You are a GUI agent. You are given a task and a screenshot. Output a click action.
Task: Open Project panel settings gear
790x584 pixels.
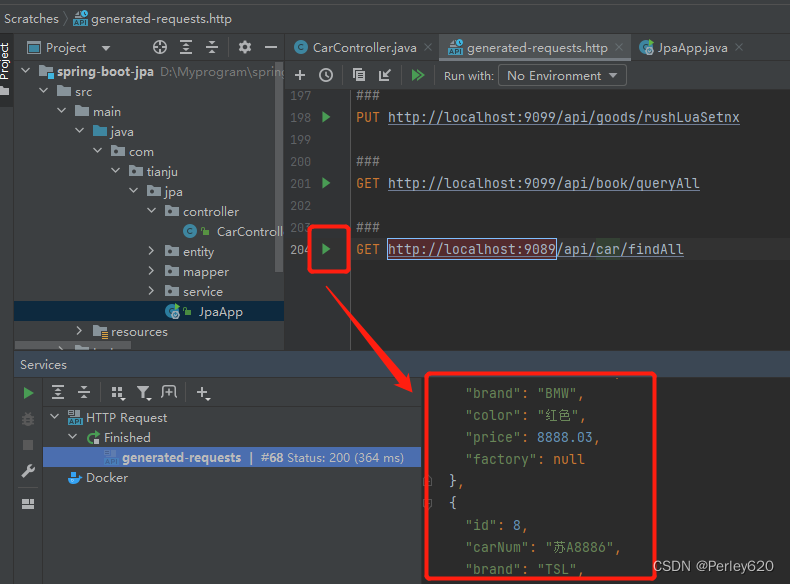coord(245,47)
